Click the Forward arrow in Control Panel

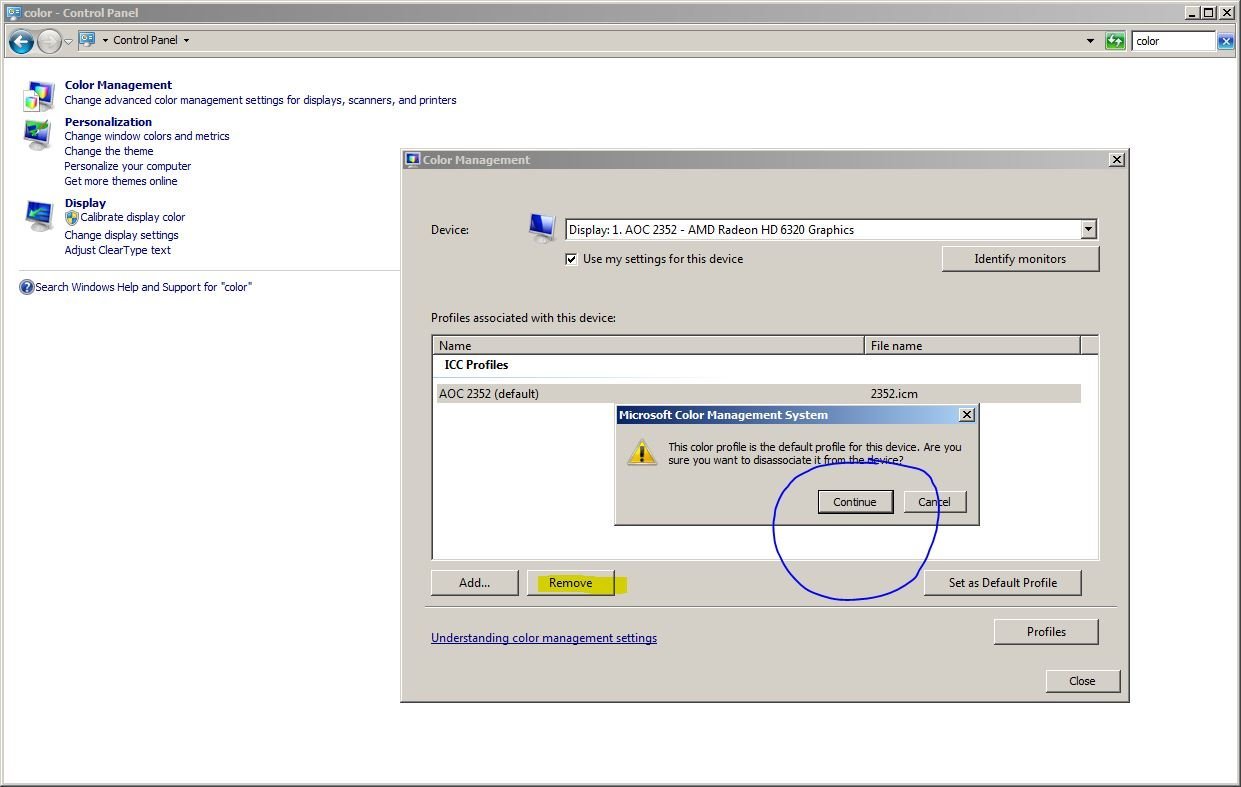pos(49,41)
